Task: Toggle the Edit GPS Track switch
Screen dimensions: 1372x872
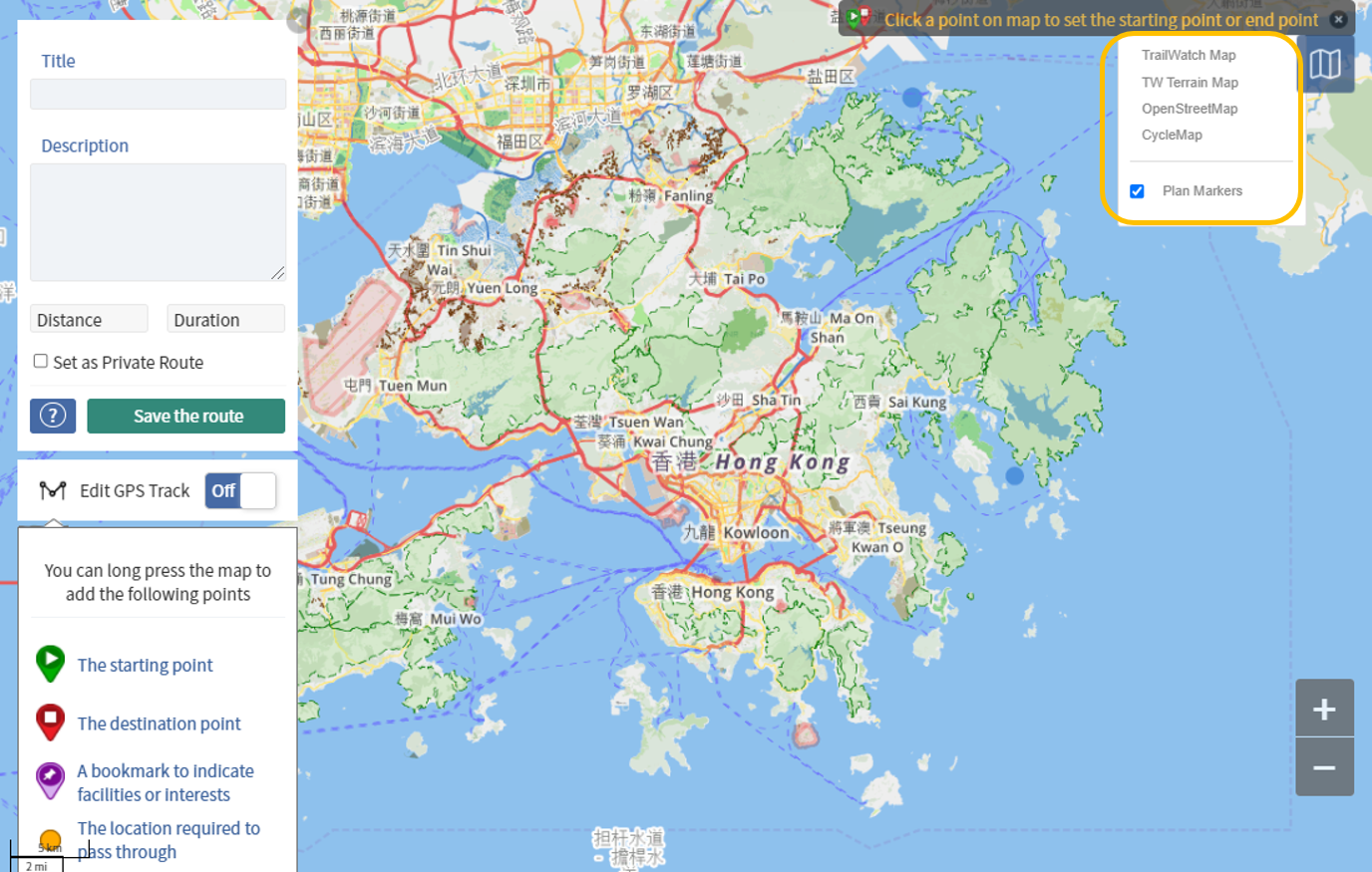Action: (240, 490)
